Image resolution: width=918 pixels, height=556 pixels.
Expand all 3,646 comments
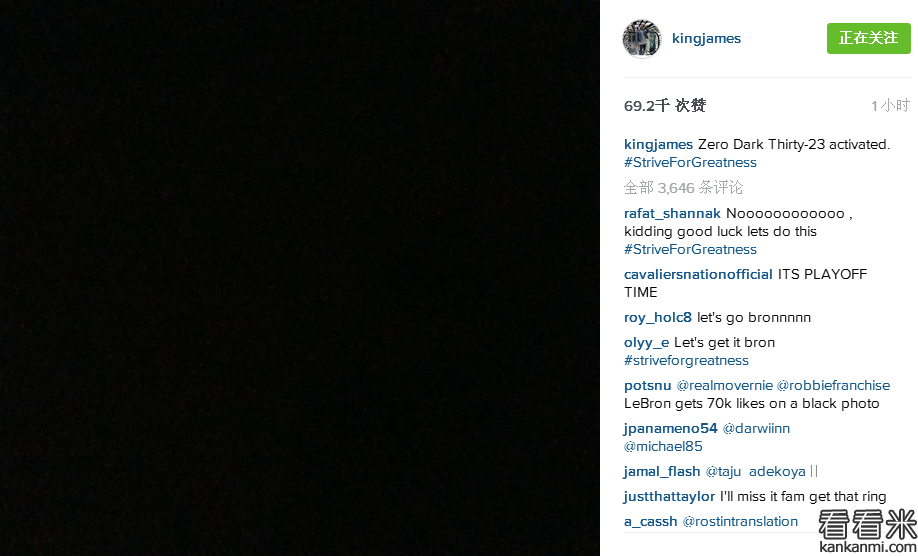point(683,188)
